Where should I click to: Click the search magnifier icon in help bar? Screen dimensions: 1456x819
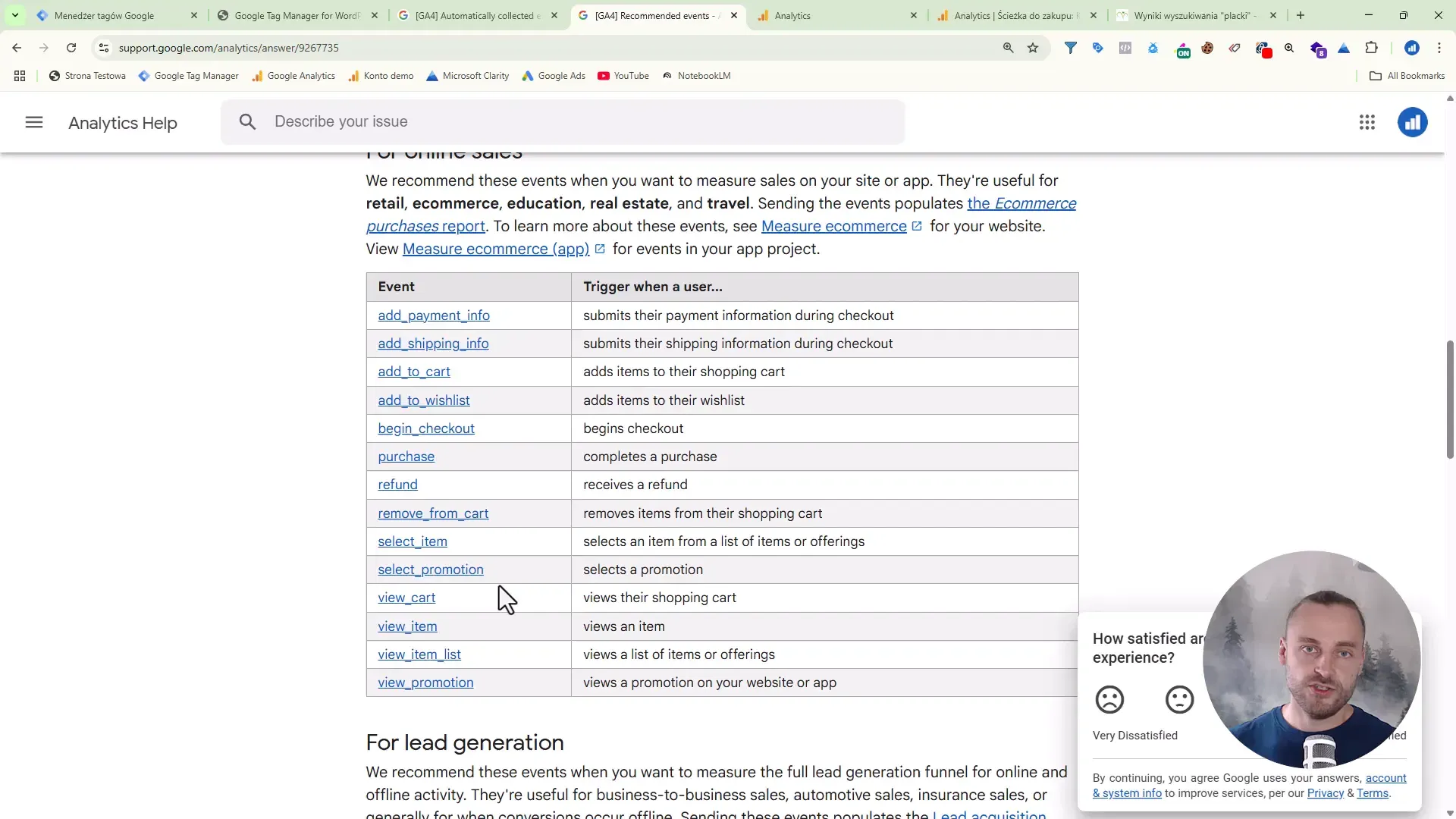247,121
